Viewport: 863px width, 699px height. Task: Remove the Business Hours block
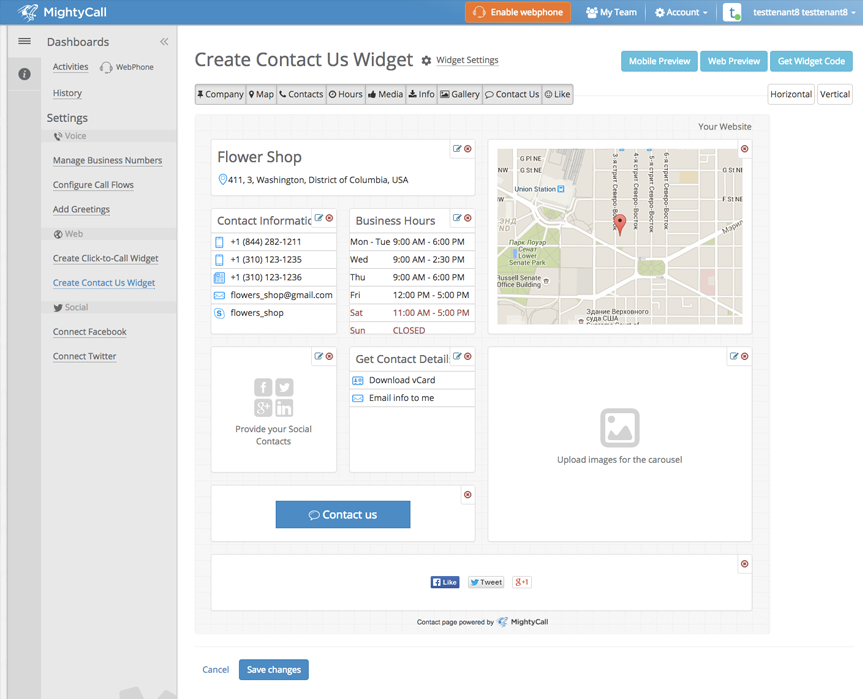(468, 218)
